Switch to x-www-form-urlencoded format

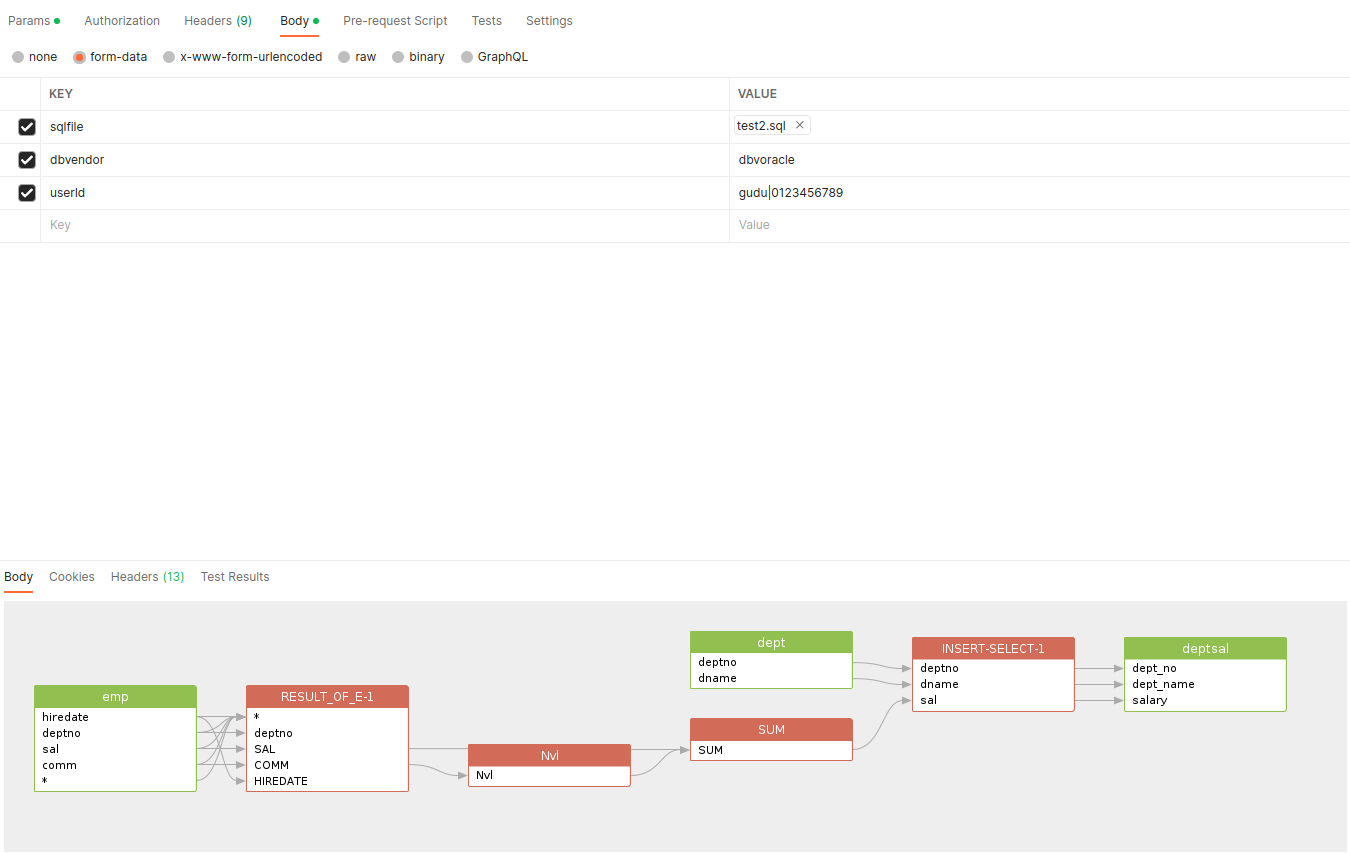250,57
